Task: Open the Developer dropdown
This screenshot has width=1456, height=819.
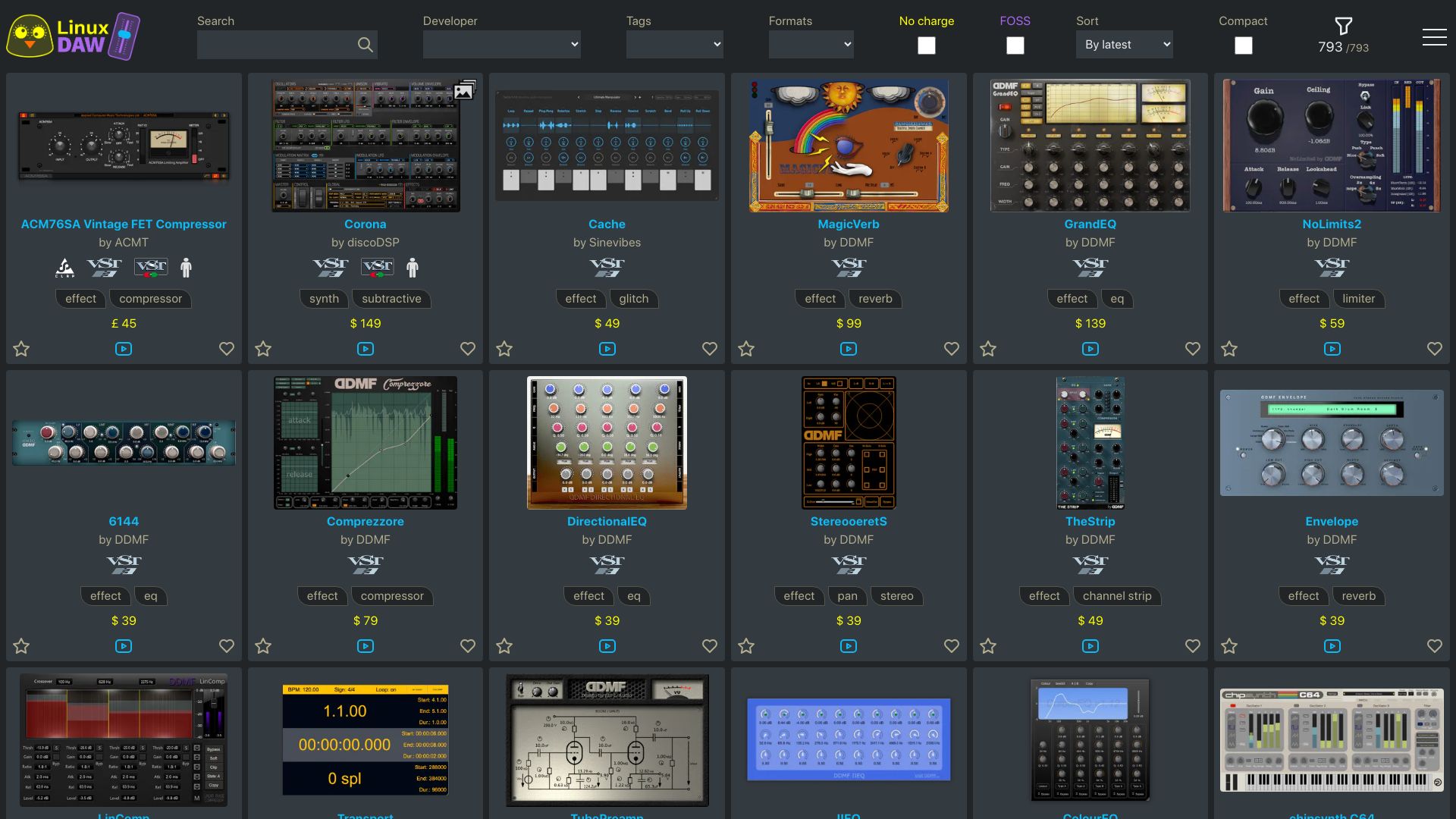Action: 502,45
